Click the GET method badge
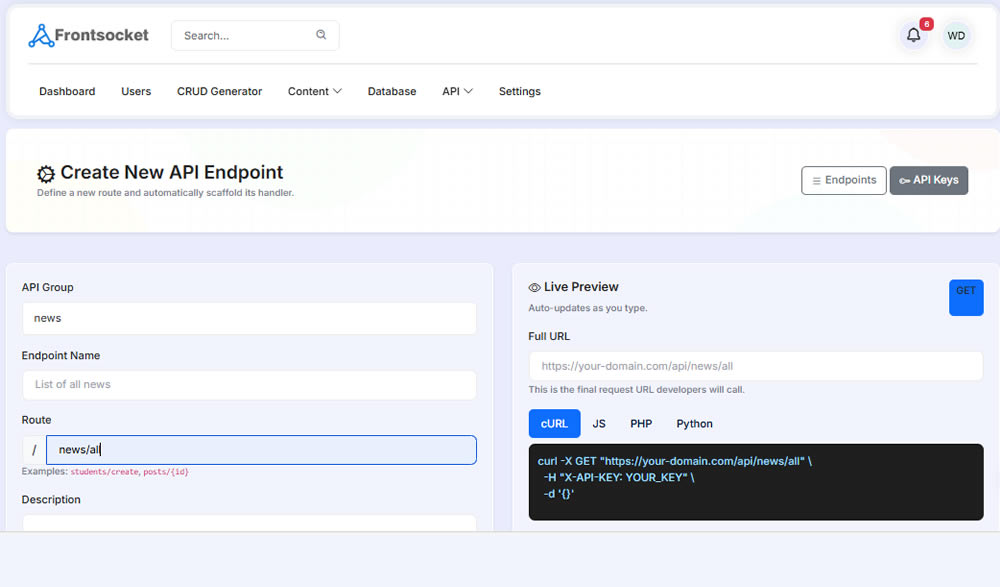This screenshot has width=1000, height=587. [x=965, y=297]
